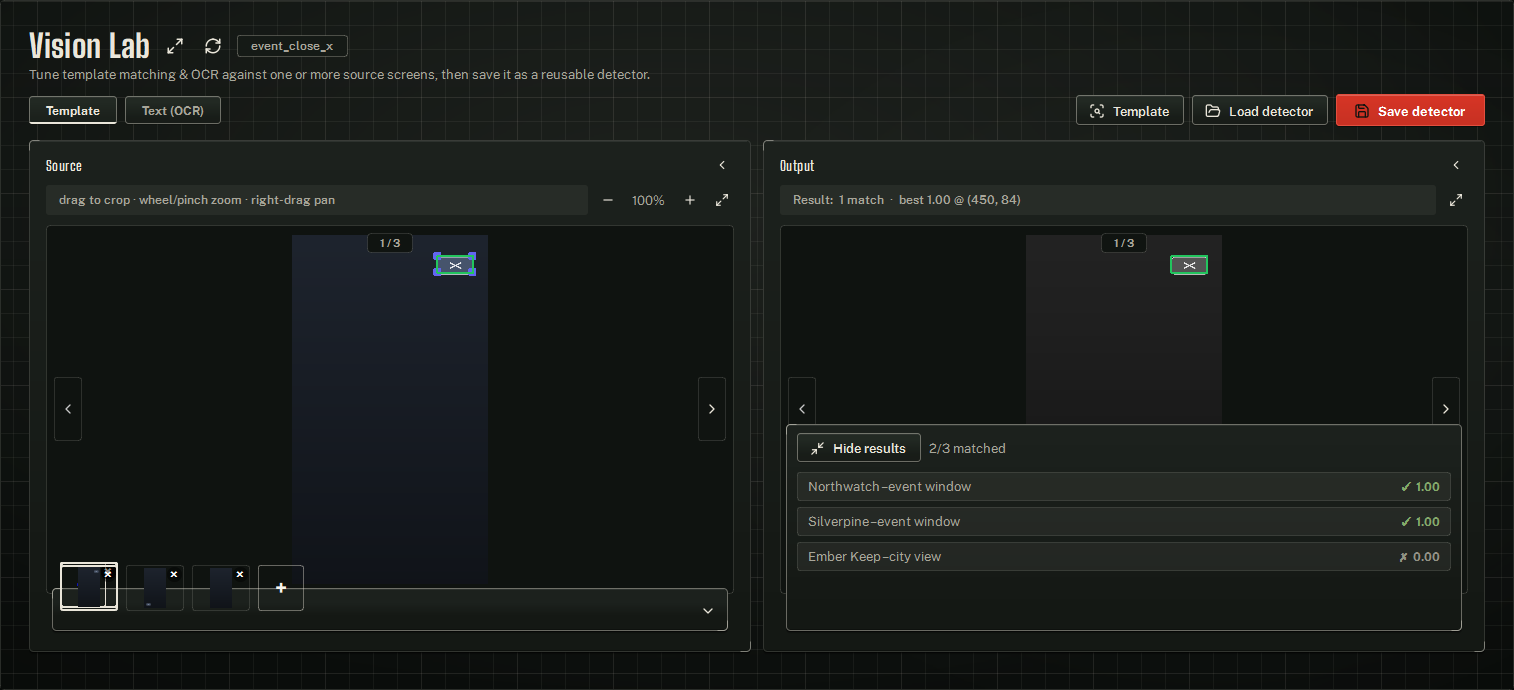Click the 1/3 page indicator in Output viewer
Viewport: 1514px width, 690px height.
[1124, 243]
